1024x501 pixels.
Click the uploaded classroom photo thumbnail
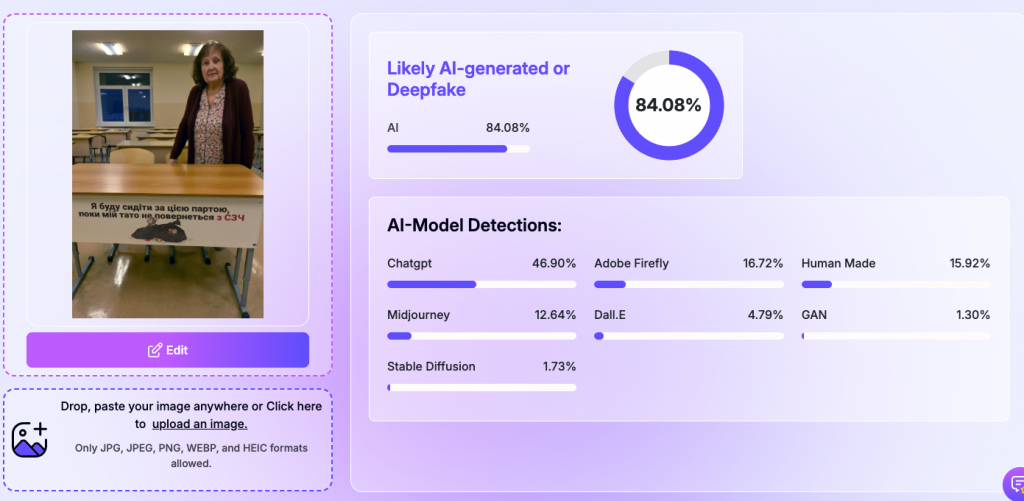click(x=167, y=174)
